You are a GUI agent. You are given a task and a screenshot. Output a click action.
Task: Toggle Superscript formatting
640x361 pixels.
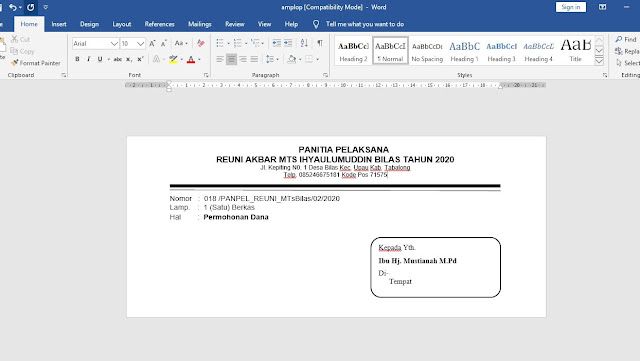tap(140, 59)
